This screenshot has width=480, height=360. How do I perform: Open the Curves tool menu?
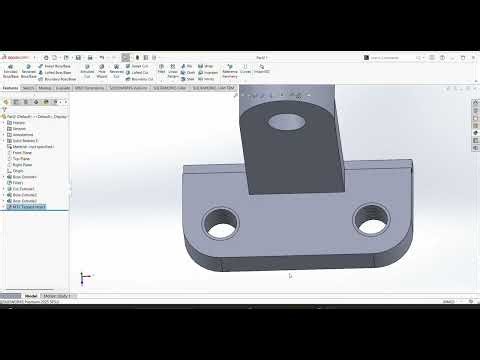pos(245,69)
